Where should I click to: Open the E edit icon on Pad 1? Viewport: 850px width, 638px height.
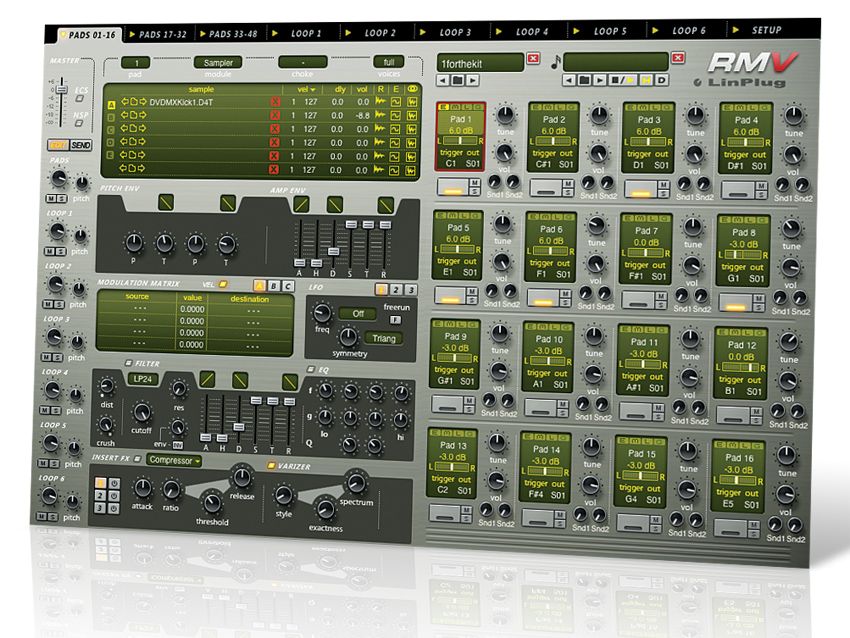coord(445,107)
